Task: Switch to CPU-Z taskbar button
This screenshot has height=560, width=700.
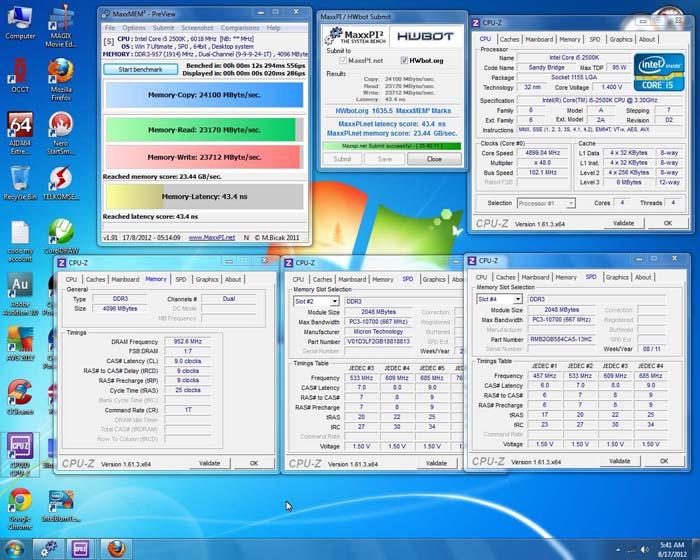Action: pyautogui.click(x=81, y=549)
